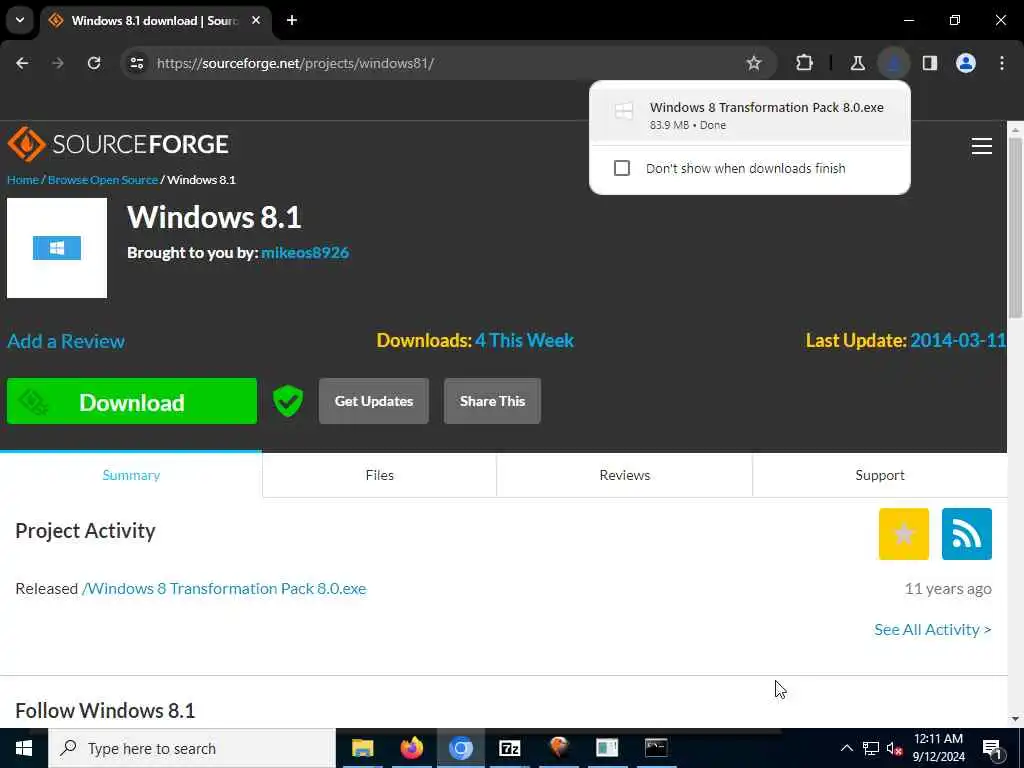Image resolution: width=1024 pixels, height=768 pixels.
Task: Click the taskbar search box
Action: (x=192, y=748)
